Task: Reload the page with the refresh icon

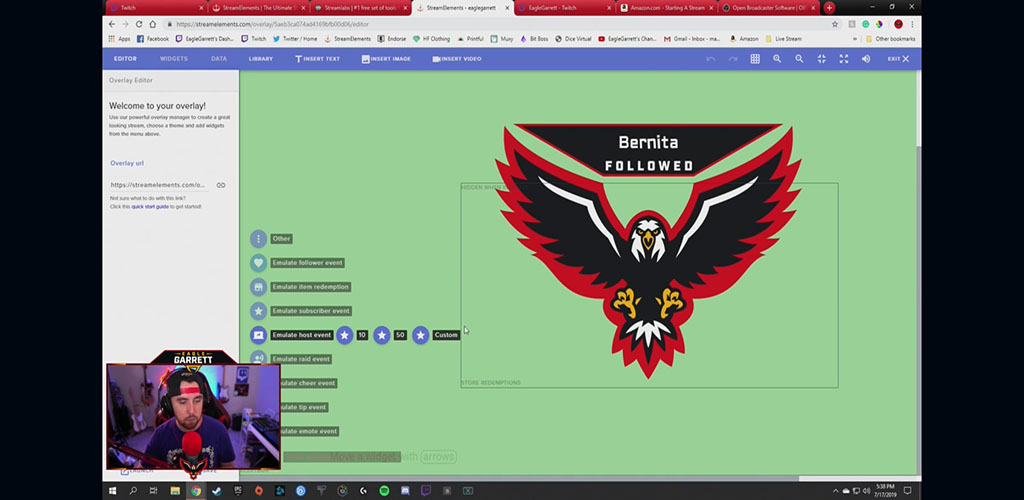Action: coord(138,24)
